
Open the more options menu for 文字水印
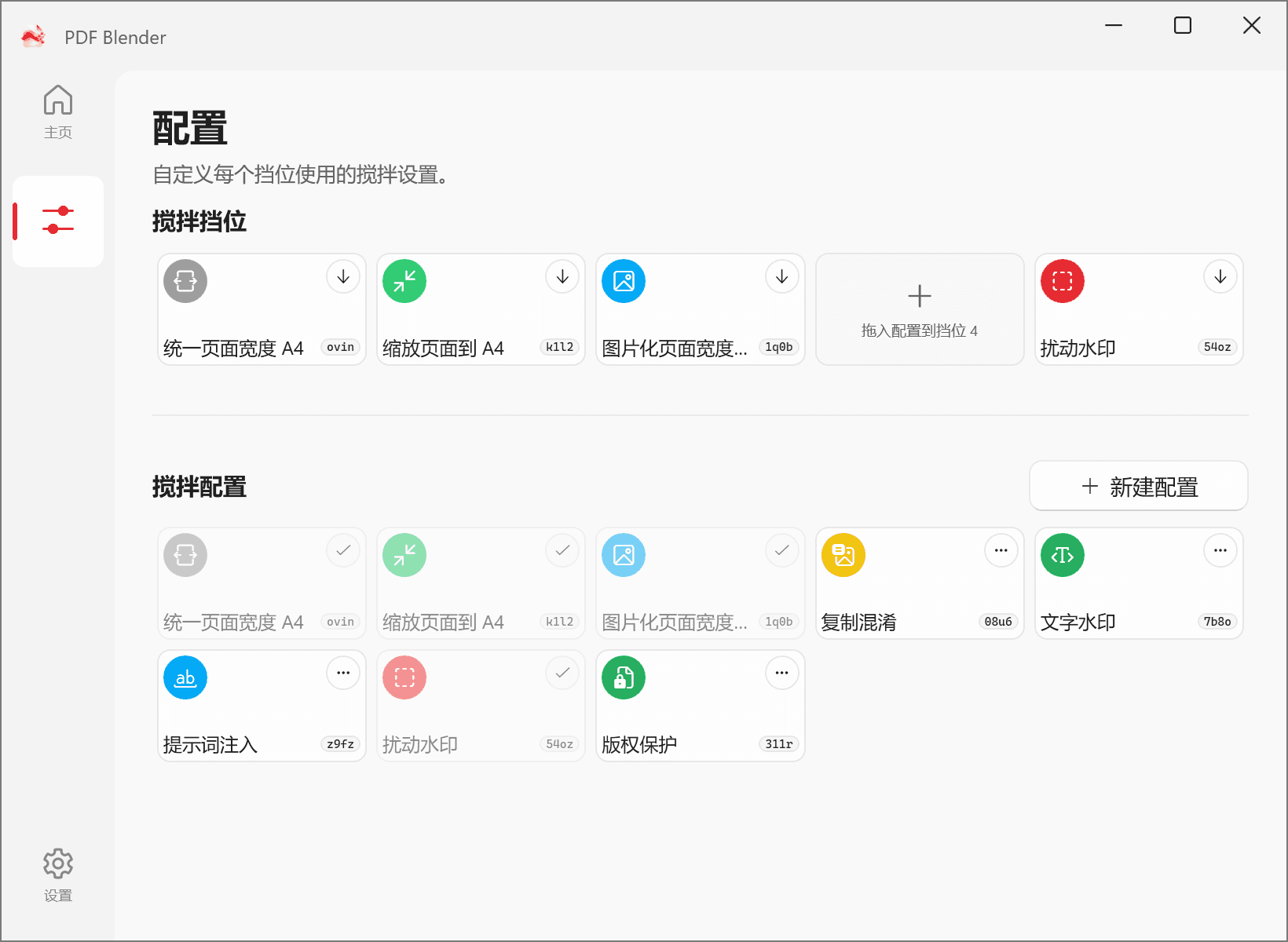1220,550
